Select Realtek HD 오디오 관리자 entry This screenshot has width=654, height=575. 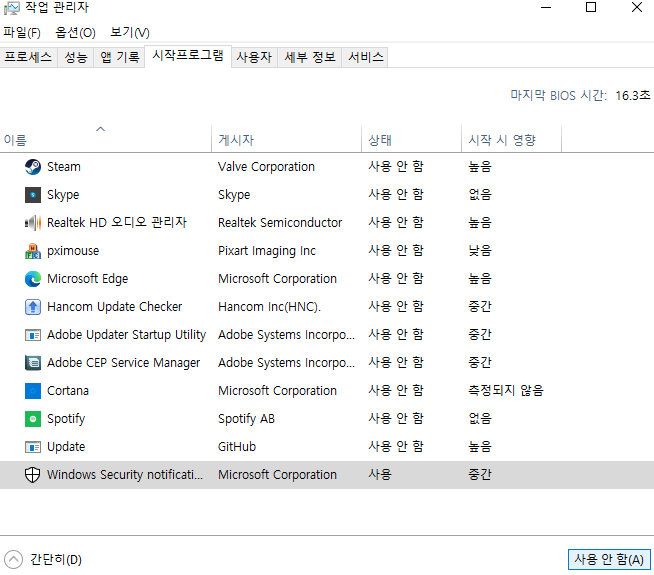117,223
